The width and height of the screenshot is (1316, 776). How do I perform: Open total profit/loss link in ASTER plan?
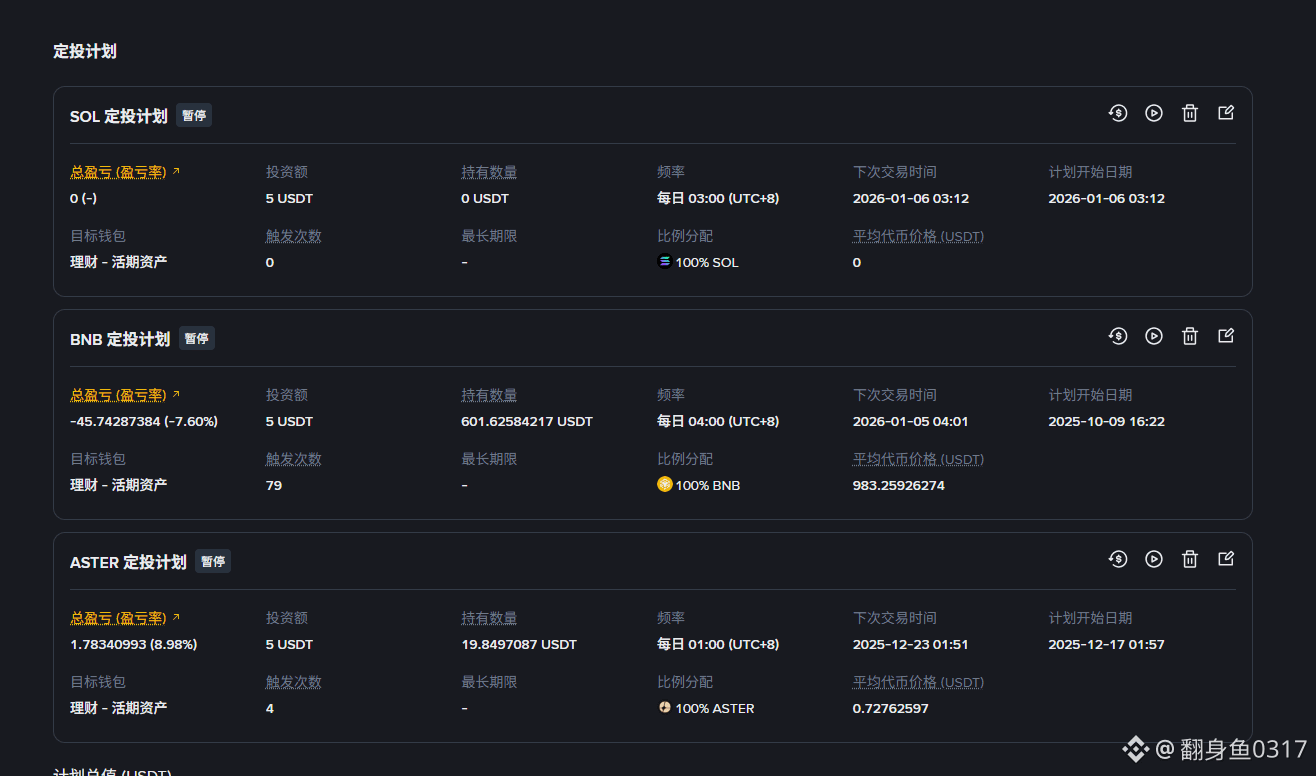(x=125, y=618)
